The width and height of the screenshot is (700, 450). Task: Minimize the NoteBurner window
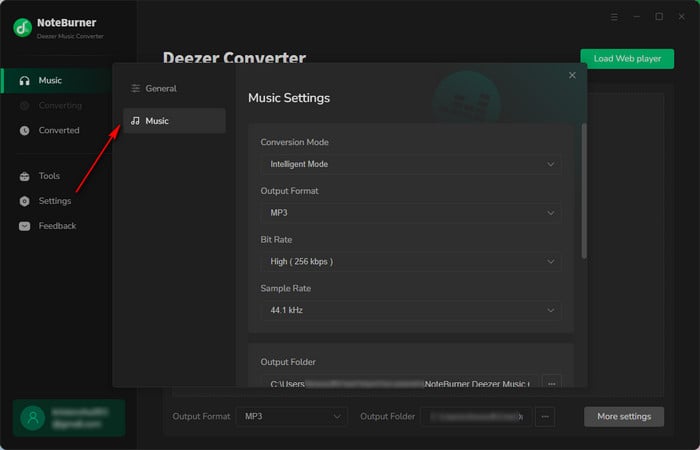click(637, 17)
